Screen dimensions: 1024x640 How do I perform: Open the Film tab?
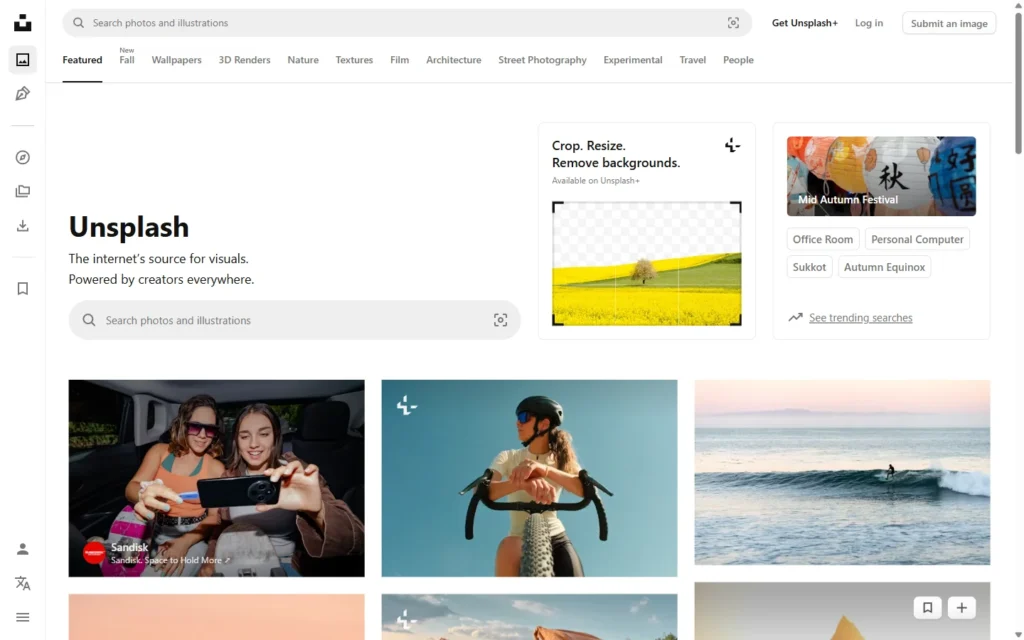tap(400, 60)
